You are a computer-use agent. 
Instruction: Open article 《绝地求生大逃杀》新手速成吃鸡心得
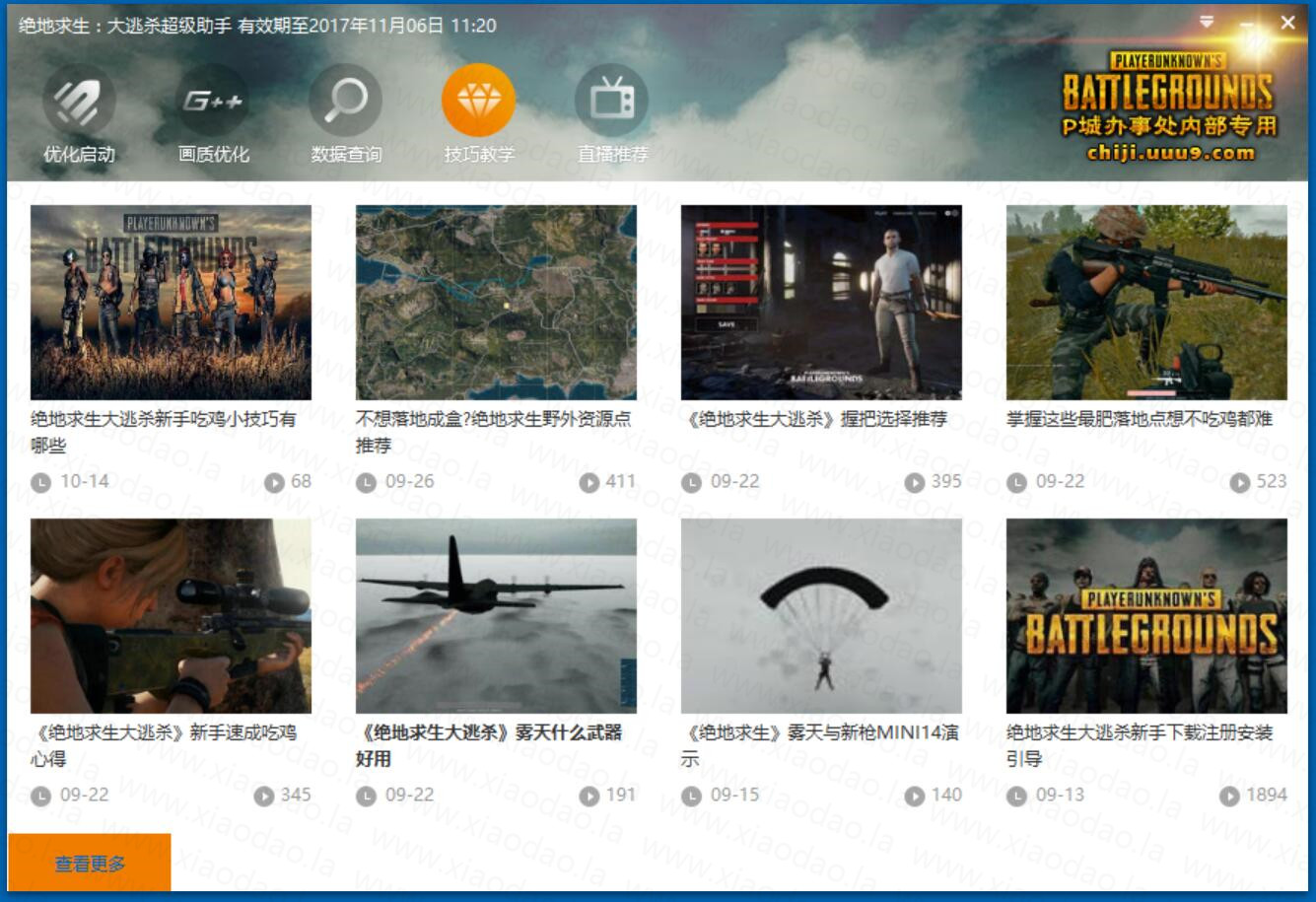164,745
